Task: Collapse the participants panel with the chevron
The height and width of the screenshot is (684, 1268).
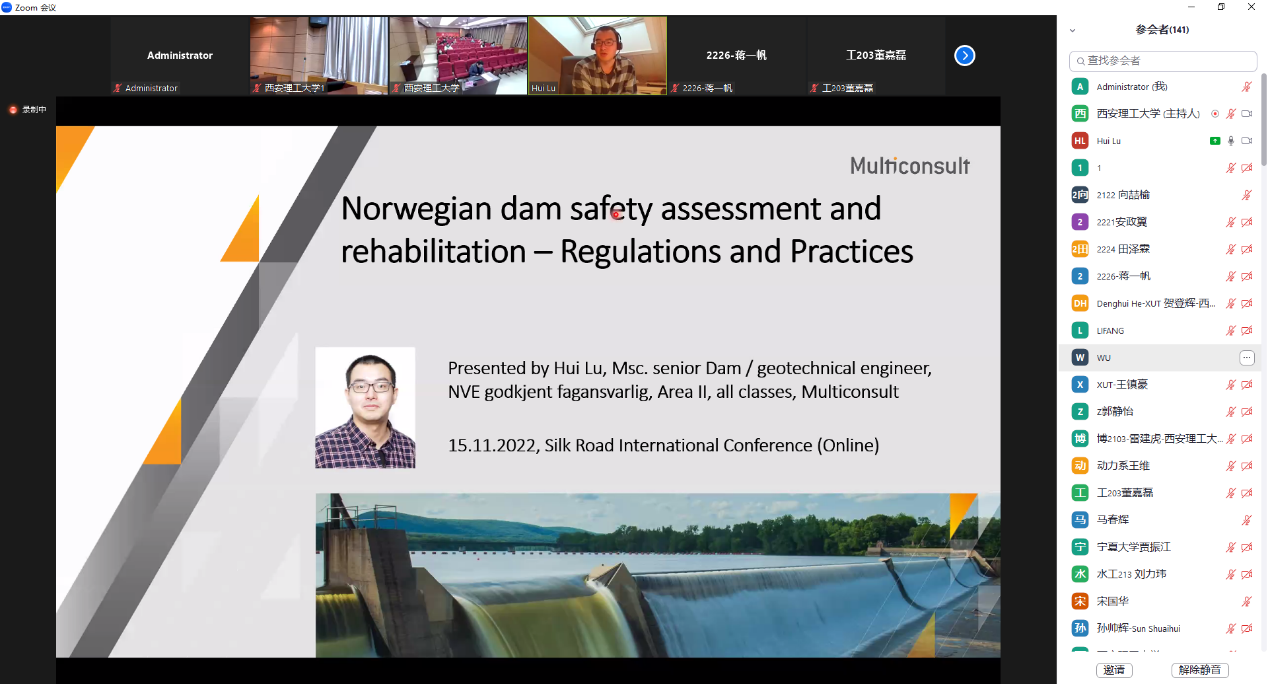Action: tap(1073, 31)
